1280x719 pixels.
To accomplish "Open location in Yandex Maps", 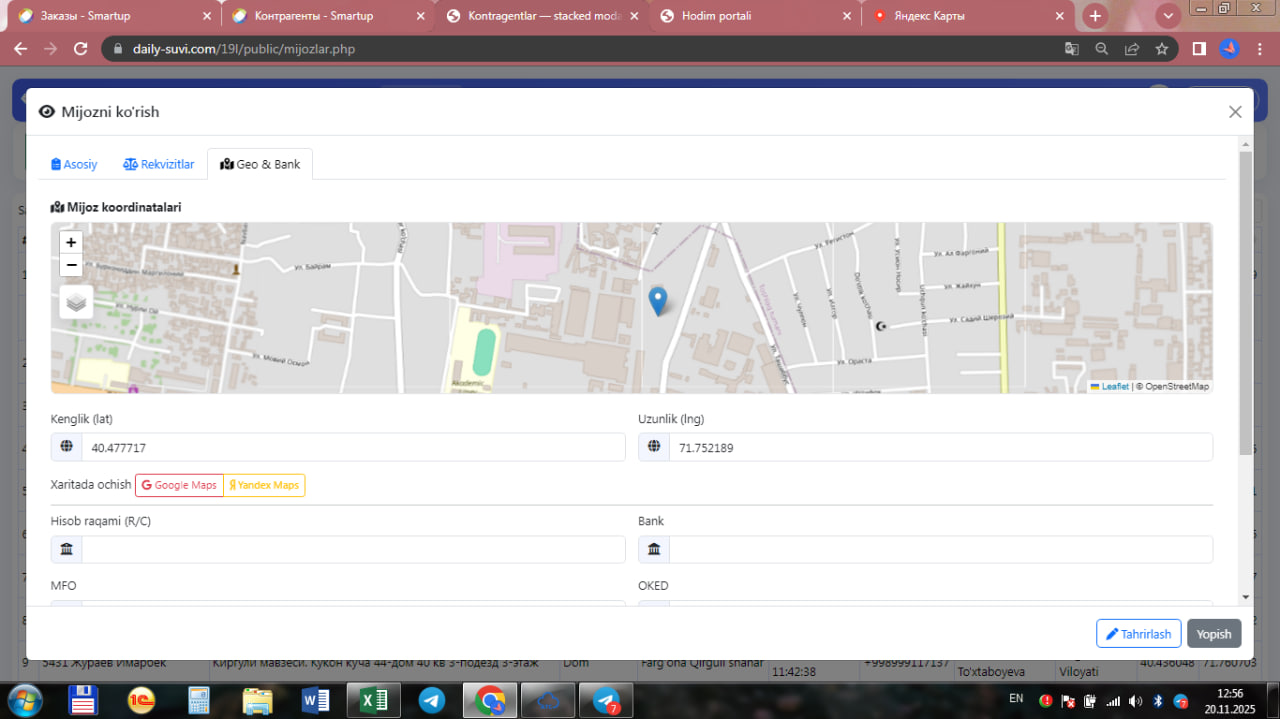I will tap(264, 485).
